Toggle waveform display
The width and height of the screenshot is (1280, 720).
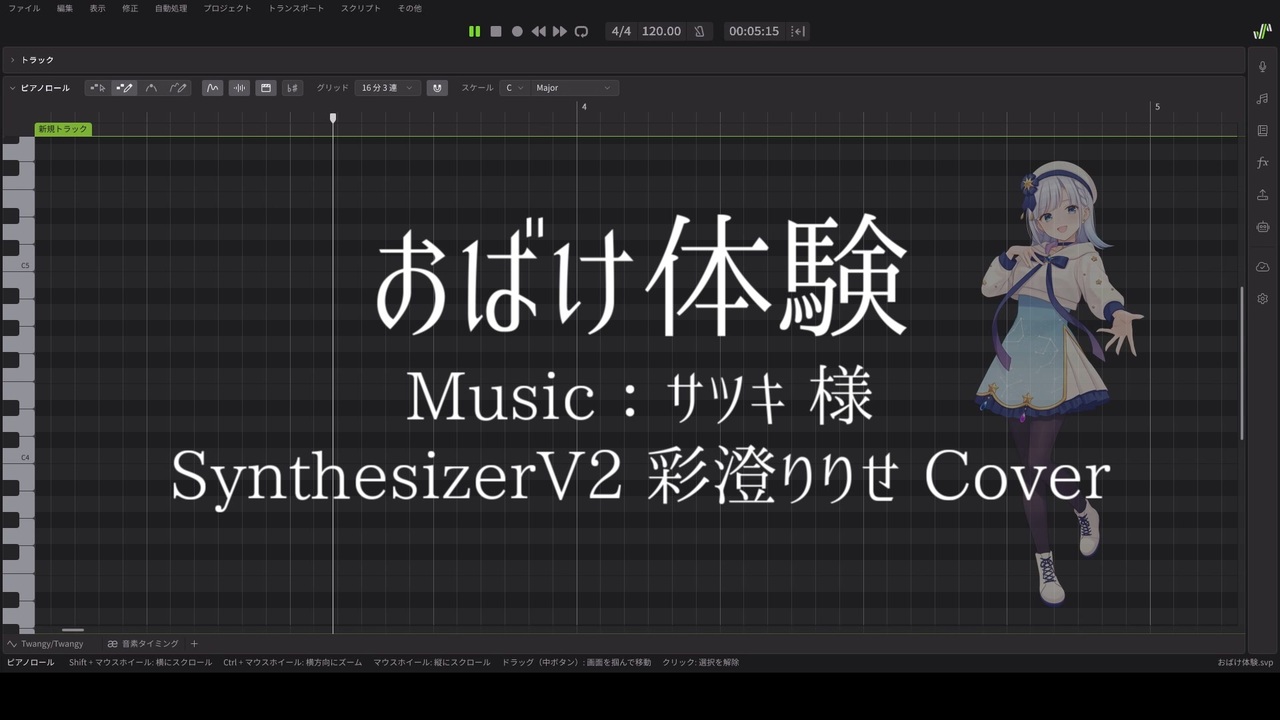tap(239, 88)
